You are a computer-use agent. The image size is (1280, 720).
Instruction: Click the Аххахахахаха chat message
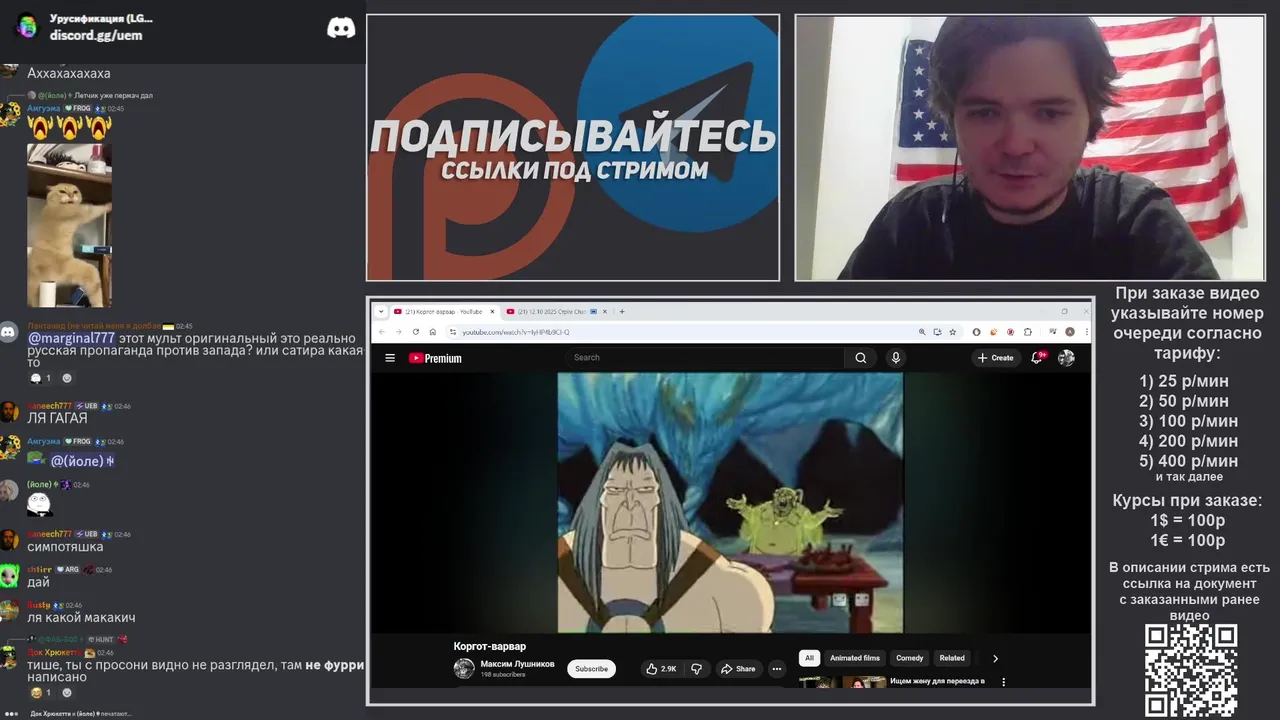[x=69, y=74]
